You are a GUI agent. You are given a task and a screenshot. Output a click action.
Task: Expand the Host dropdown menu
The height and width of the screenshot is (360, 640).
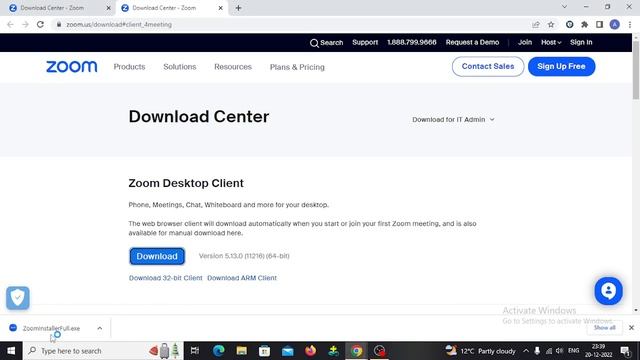point(551,42)
